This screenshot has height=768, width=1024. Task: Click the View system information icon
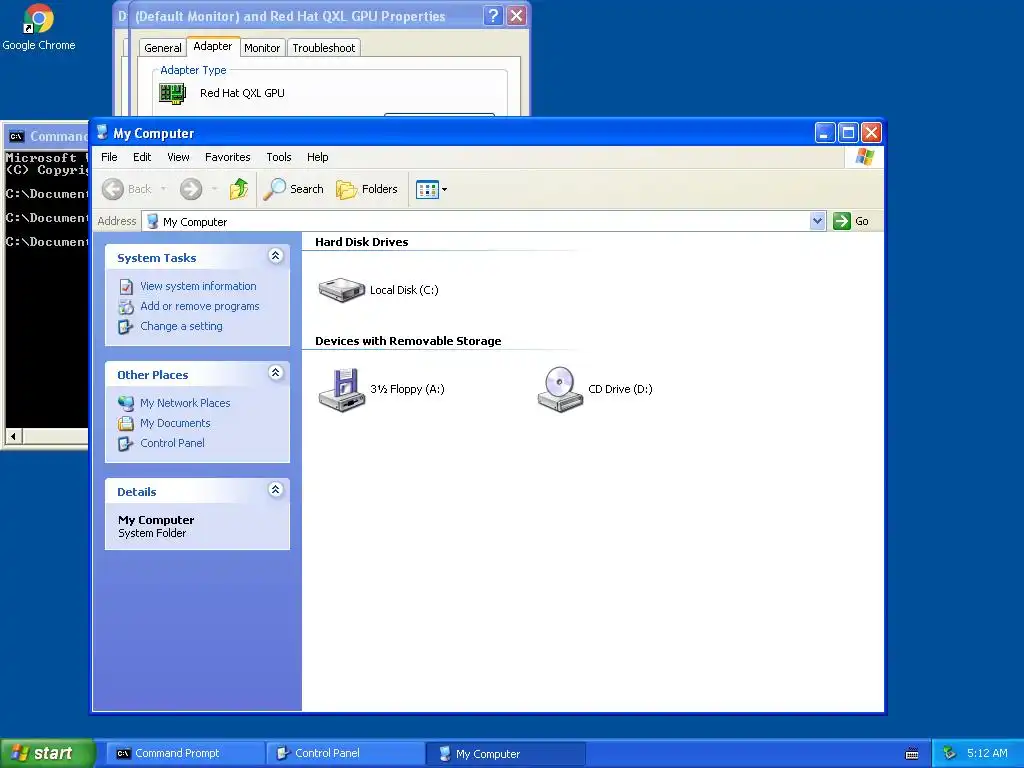126,287
